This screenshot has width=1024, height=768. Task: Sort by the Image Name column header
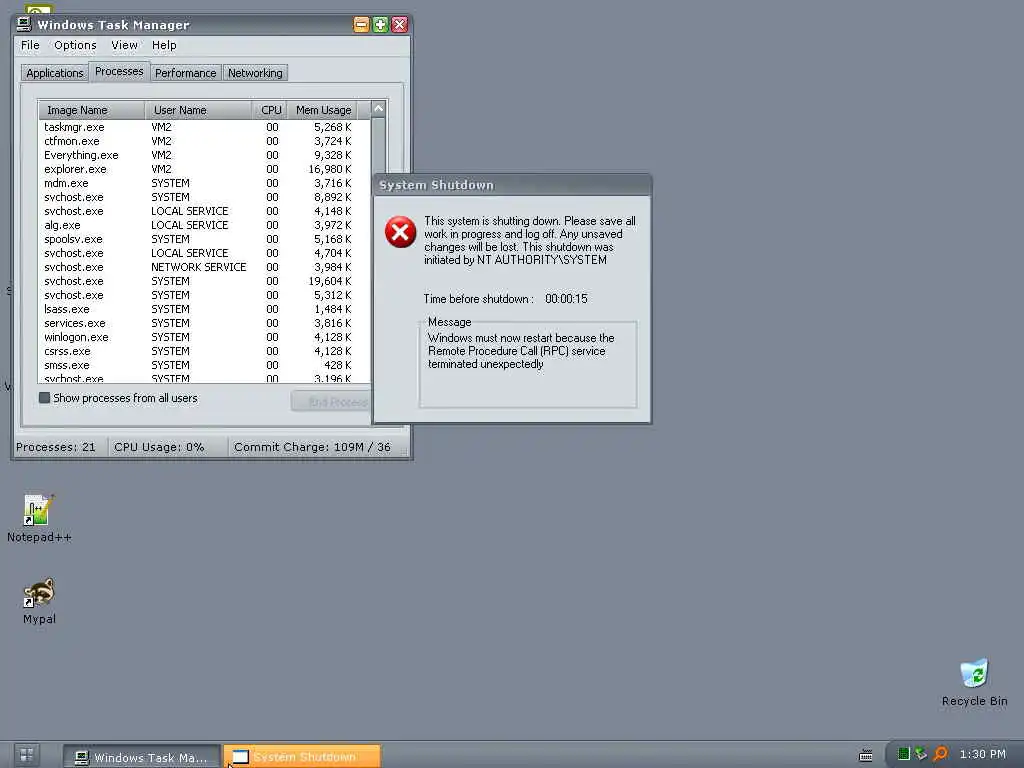coord(91,110)
